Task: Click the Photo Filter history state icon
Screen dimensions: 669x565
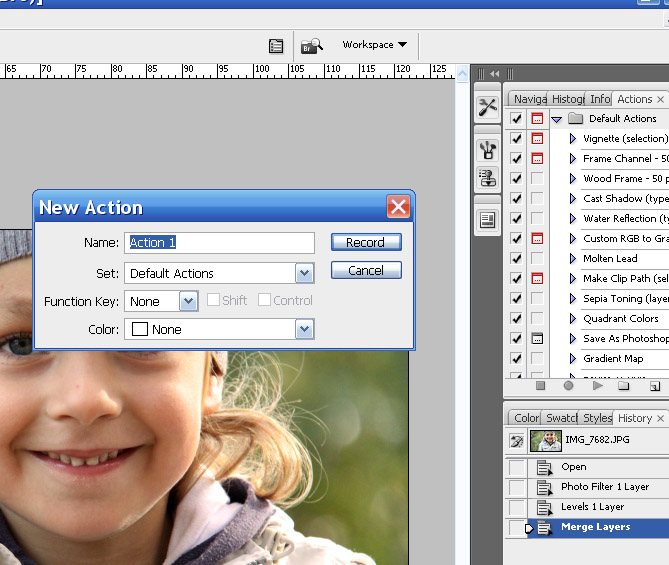Action: [x=544, y=487]
